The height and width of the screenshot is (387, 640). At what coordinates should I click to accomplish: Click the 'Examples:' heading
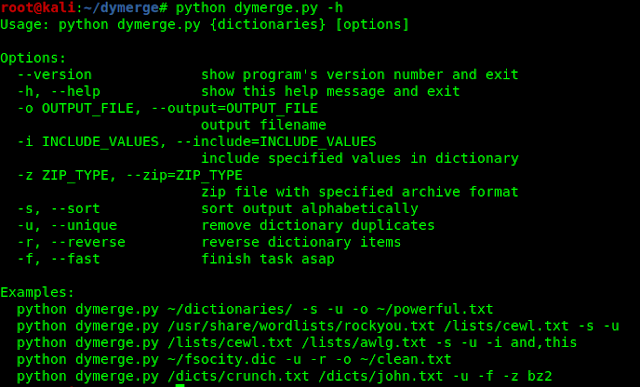pos(37,292)
